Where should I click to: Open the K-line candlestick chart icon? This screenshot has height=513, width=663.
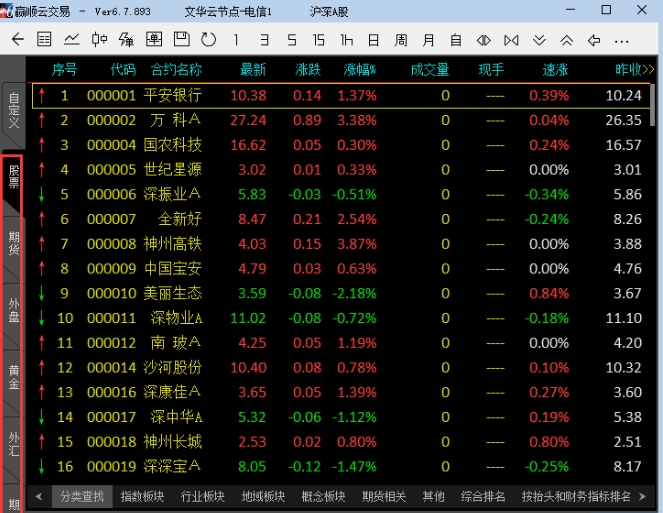click(x=99, y=40)
